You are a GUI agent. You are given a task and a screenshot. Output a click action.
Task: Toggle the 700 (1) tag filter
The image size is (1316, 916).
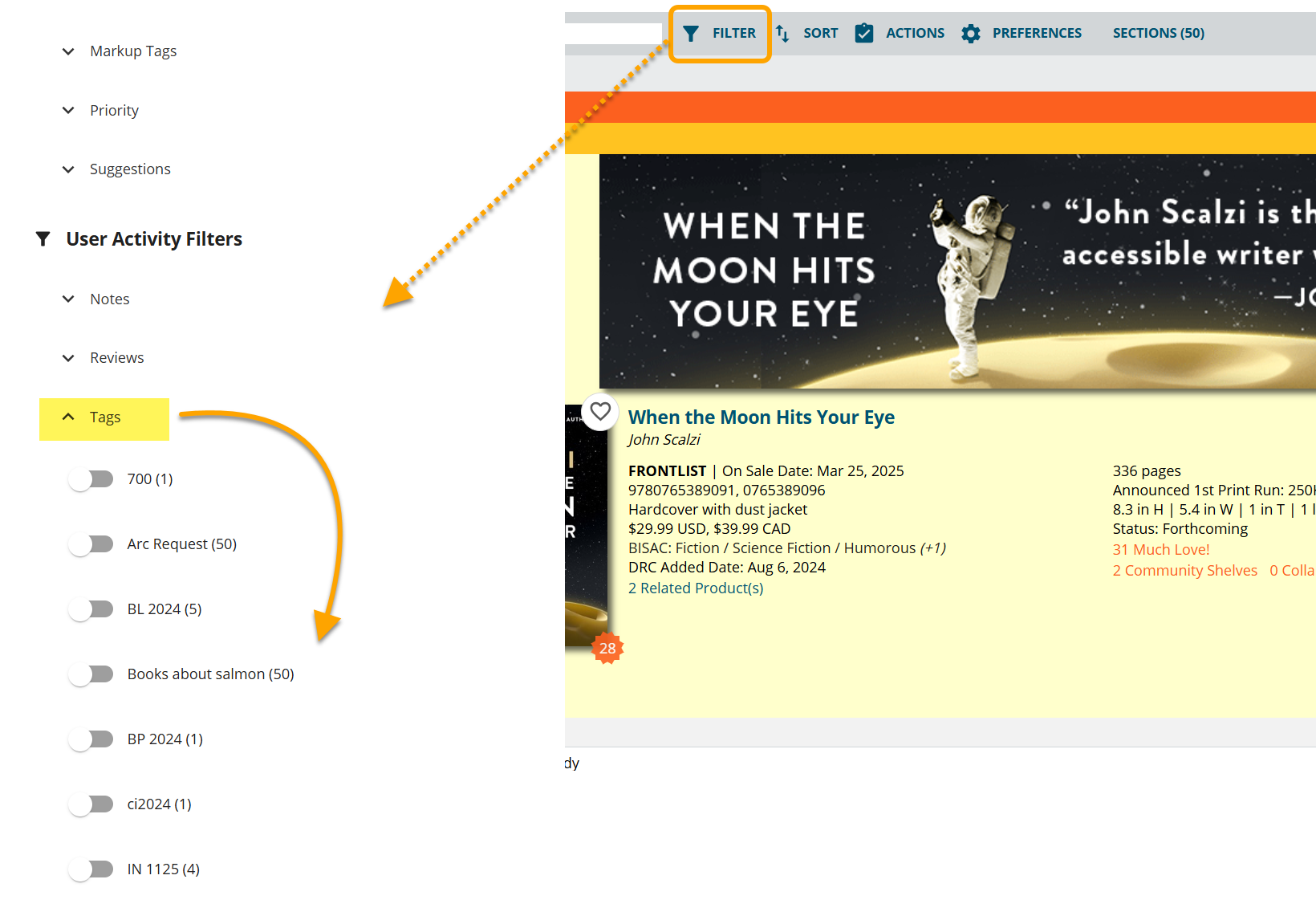click(91, 479)
